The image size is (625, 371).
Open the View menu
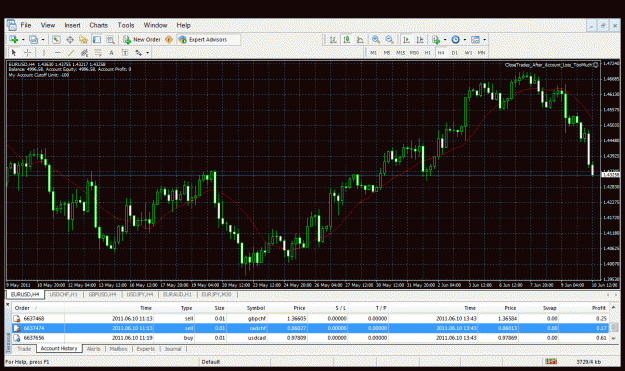(x=48, y=25)
